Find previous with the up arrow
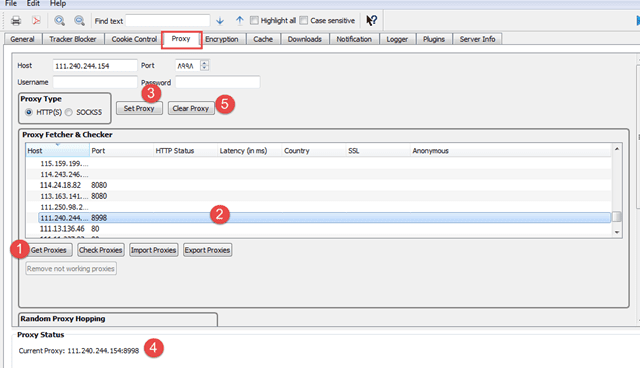Image resolution: width=640 pixels, height=368 pixels. 240,20
